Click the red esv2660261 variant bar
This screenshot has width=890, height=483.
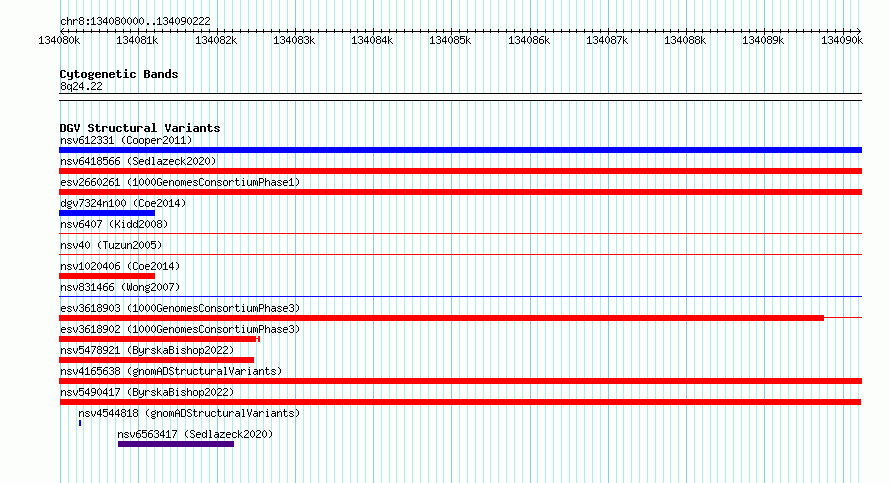[x=460, y=192]
